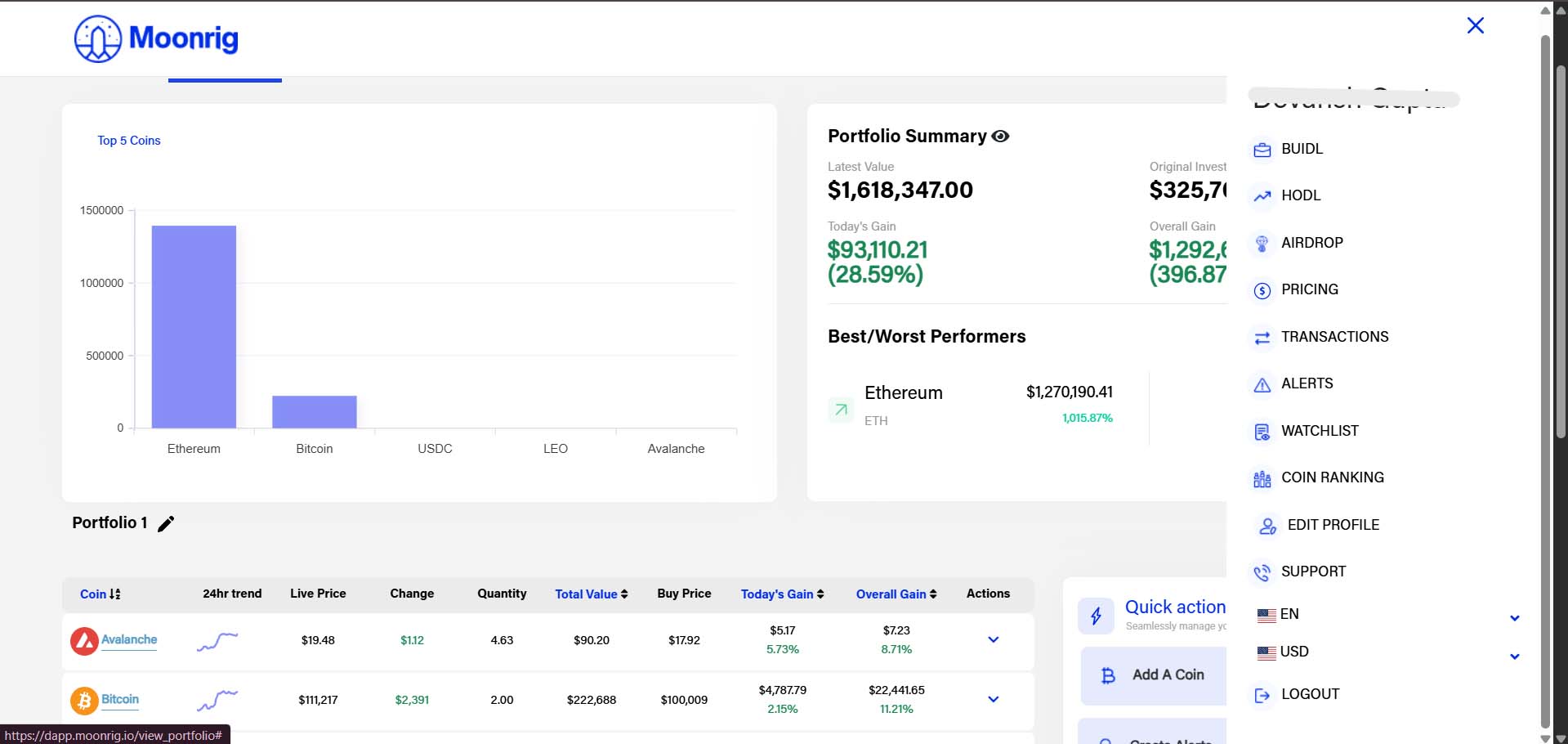Edit Portfolio 1 name with pencil
This screenshot has width=1568, height=744.
pyautogui.click(x=166, y=524)
